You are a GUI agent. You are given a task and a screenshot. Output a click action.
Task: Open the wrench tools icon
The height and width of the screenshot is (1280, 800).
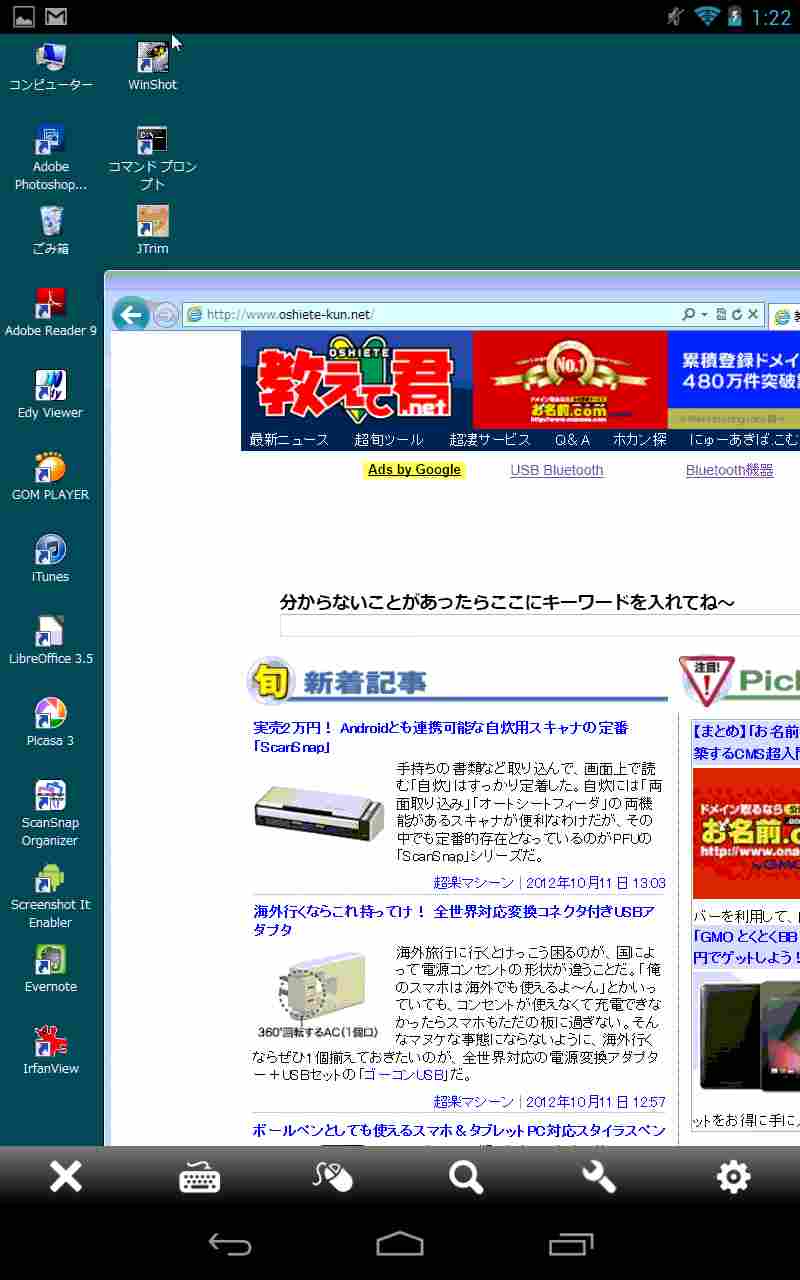[x=599, y=1177]
